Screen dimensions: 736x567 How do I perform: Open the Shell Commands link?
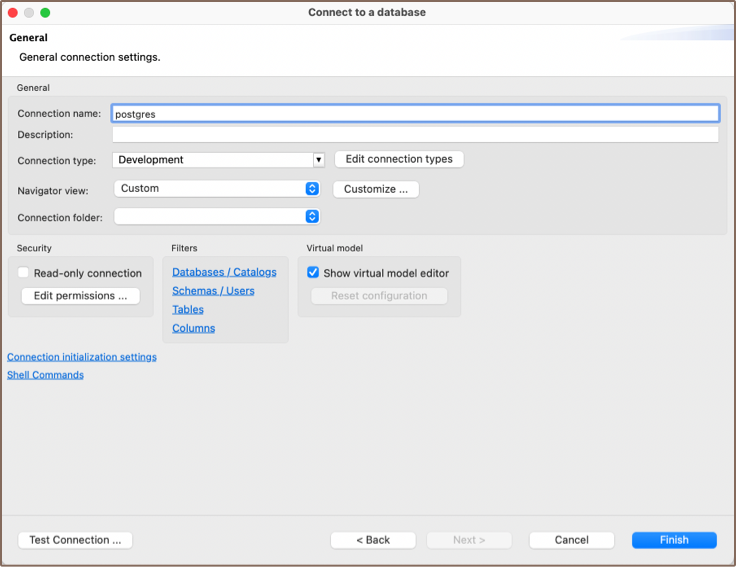point(45,375)
